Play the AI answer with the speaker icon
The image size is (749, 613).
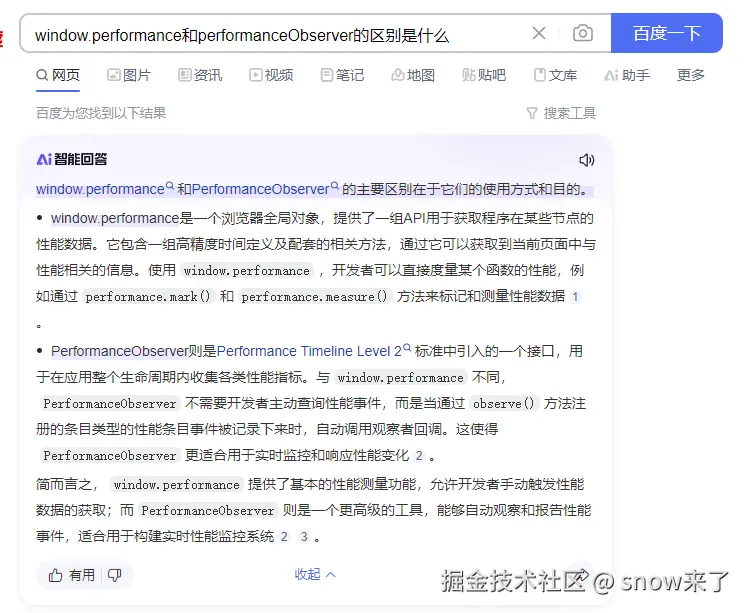[587, 160]
